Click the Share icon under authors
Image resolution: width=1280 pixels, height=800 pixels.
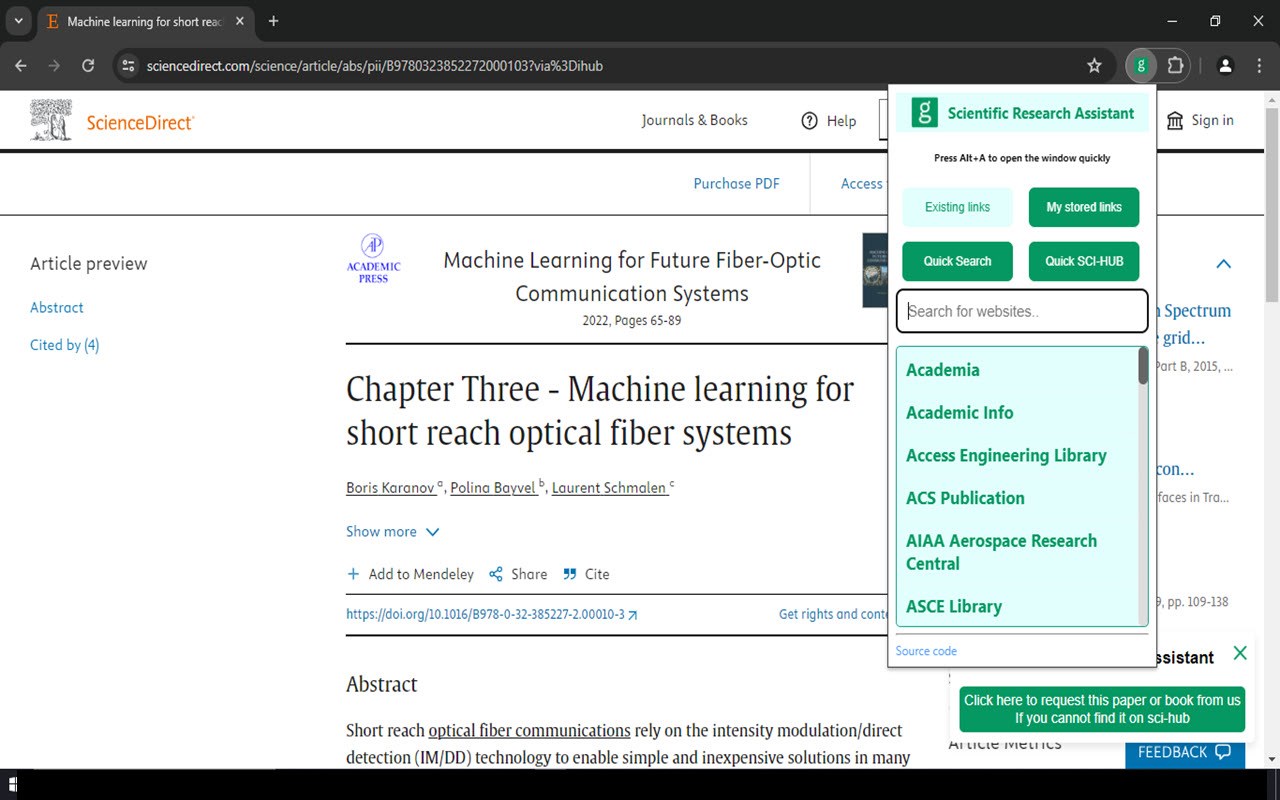point(496,574)
